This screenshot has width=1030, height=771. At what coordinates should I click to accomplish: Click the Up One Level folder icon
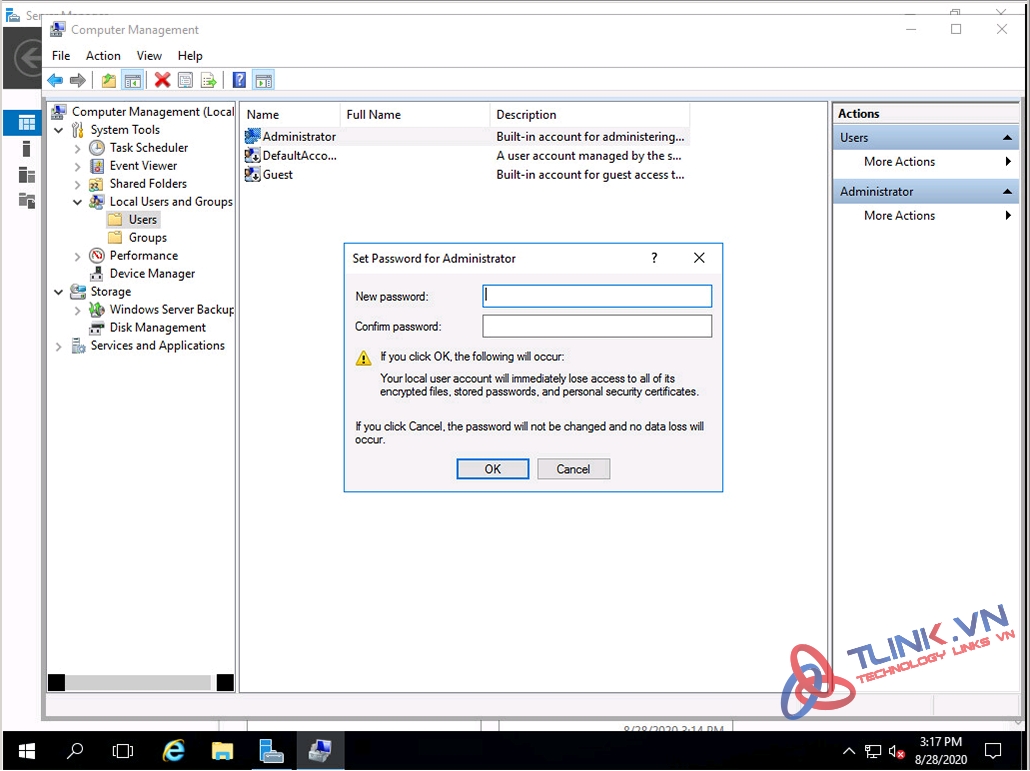(109, 81)
